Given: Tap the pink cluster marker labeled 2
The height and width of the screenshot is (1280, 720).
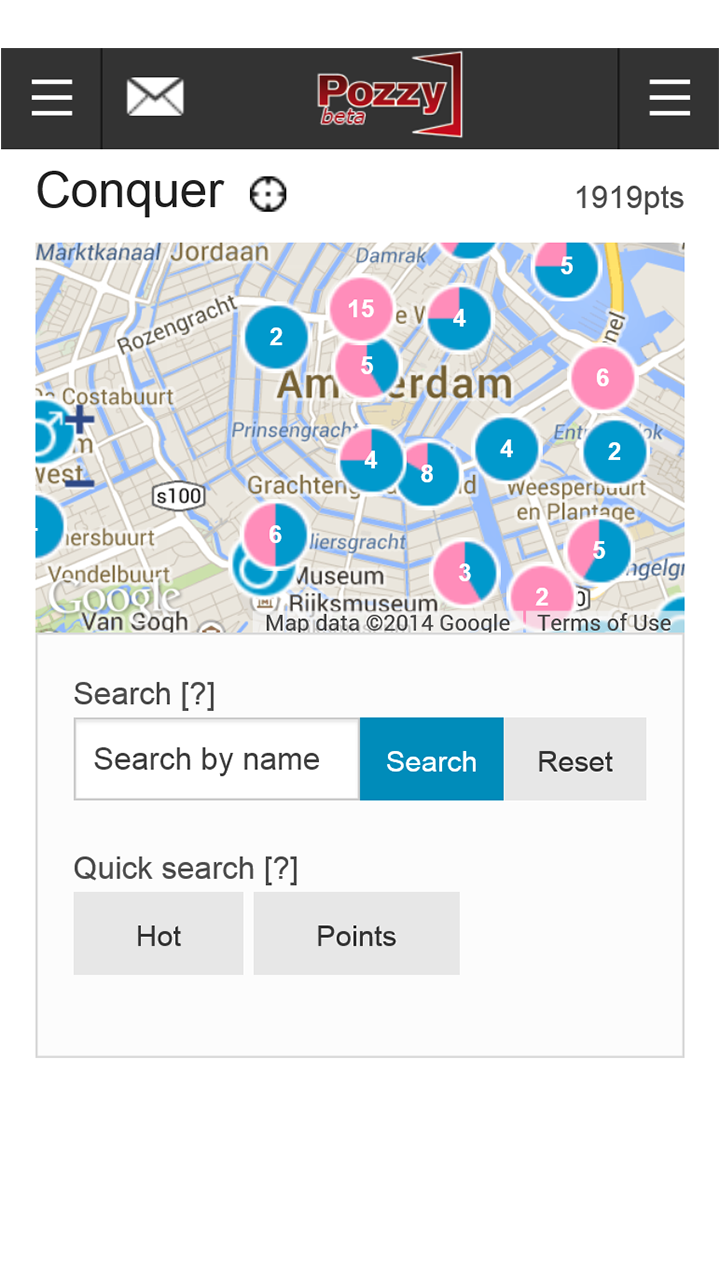Looking at the screenshot, I should click(x=542, y=596).
